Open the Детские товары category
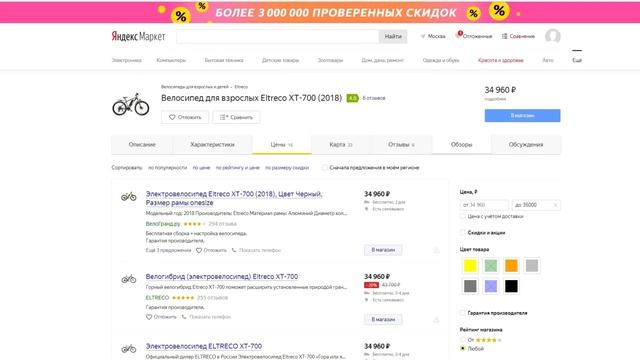 (x=280, y=60)
